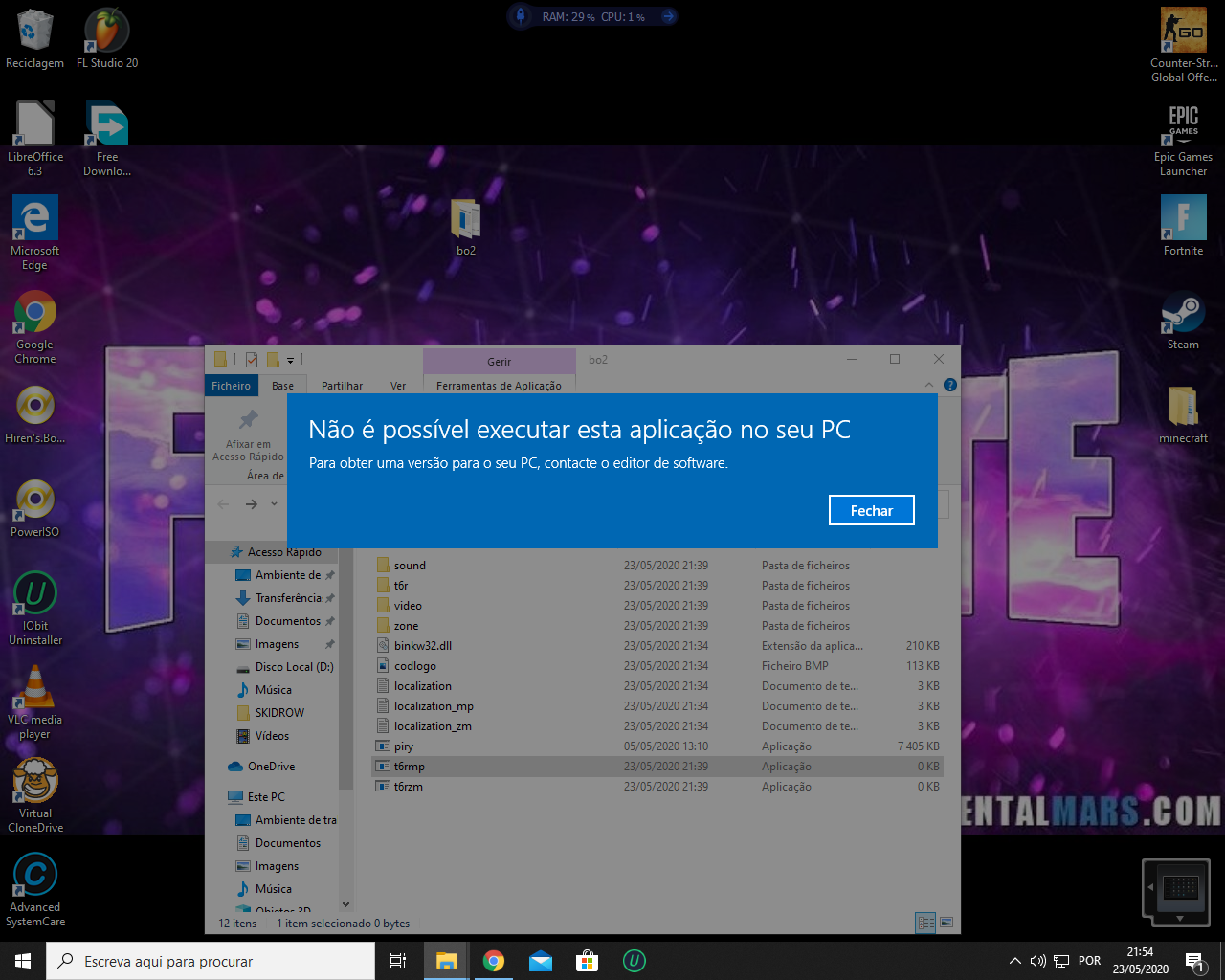The height and width of the screenshot is (980, 1225).
Task: Select the codlogo BMP file
Action: (657, 666)
